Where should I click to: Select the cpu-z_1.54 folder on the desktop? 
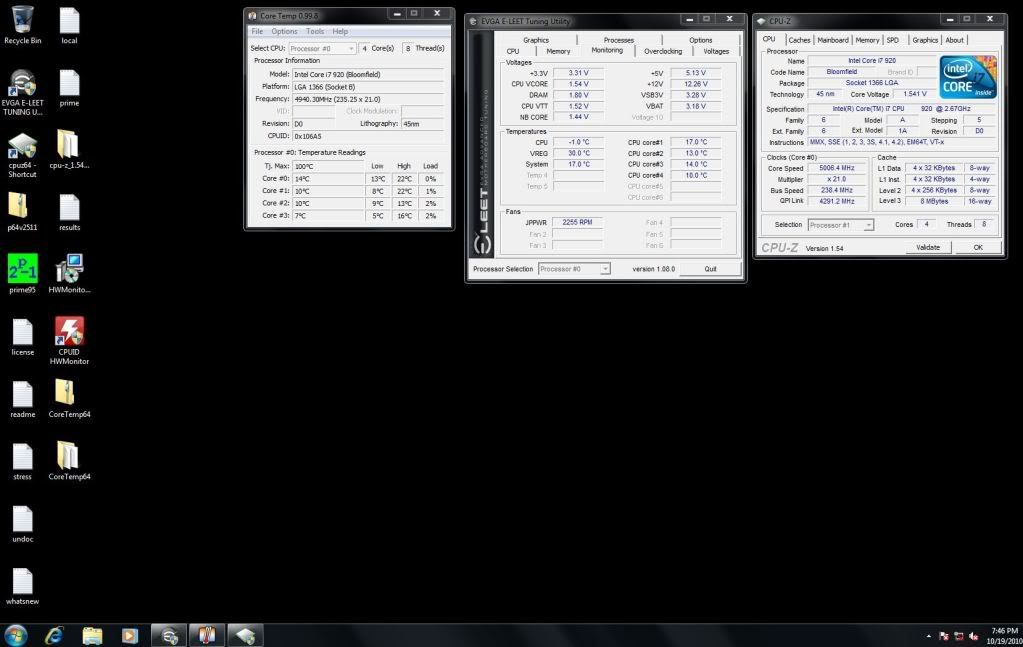click(69, 150)
